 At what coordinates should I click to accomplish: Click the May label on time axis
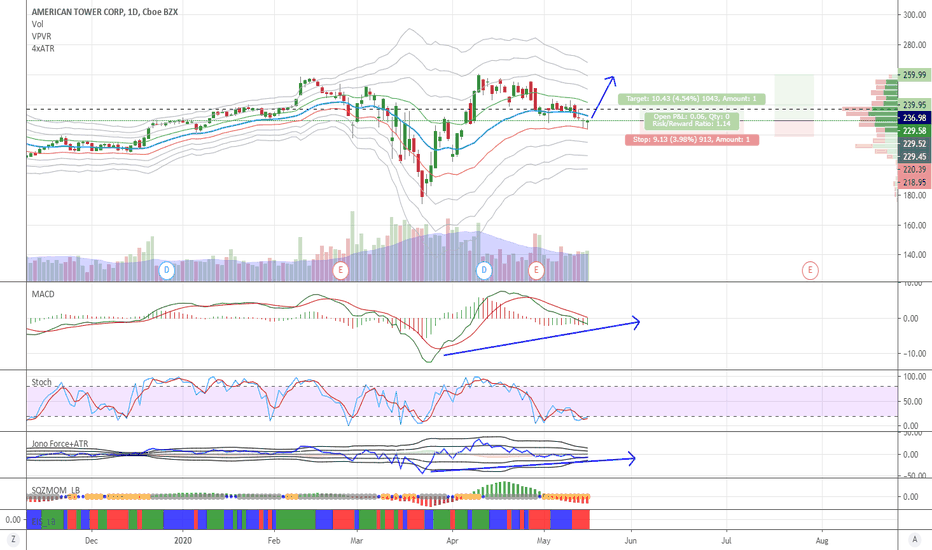543,540
